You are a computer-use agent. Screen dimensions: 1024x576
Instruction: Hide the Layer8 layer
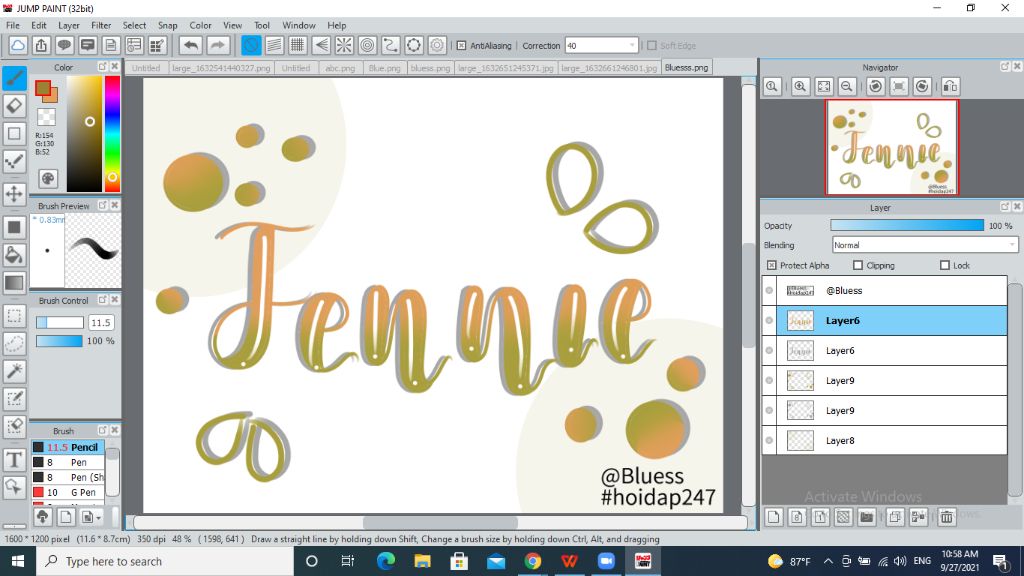[769, 441]
